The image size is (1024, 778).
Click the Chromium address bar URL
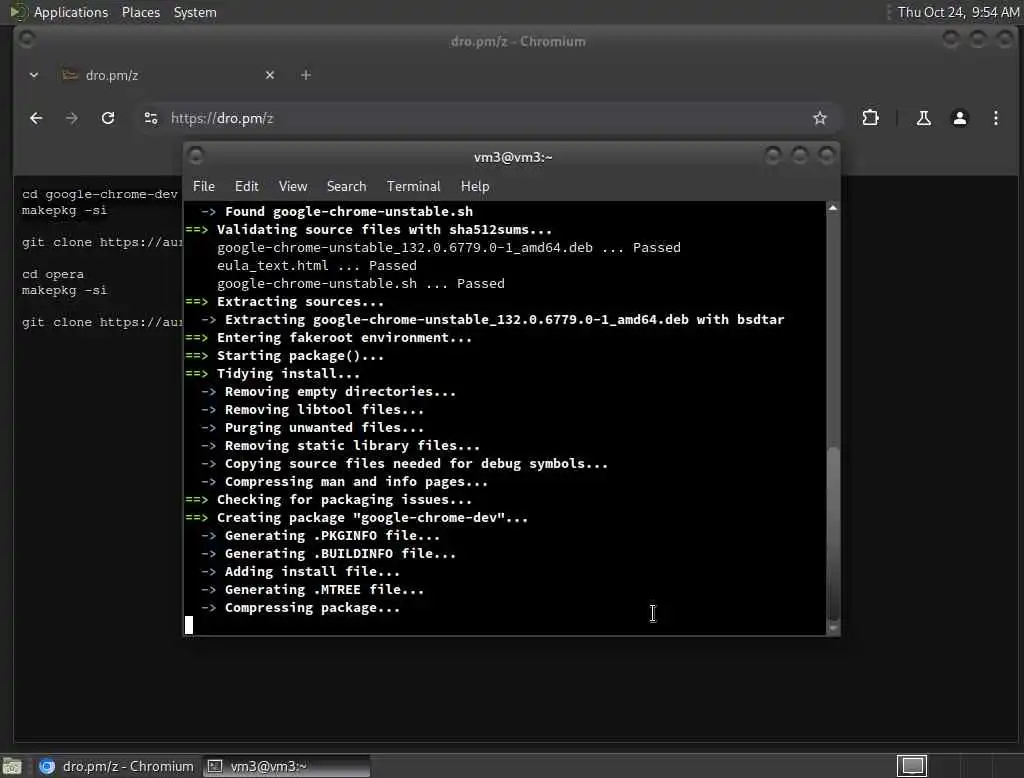tap(222, 118)
